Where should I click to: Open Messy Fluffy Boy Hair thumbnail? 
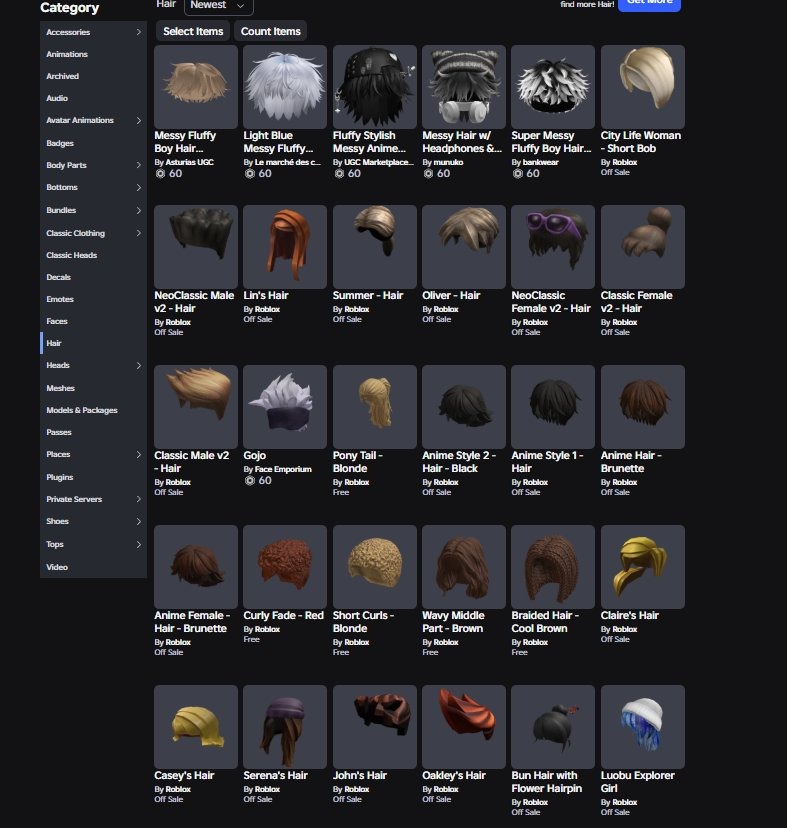pos(195,87)
